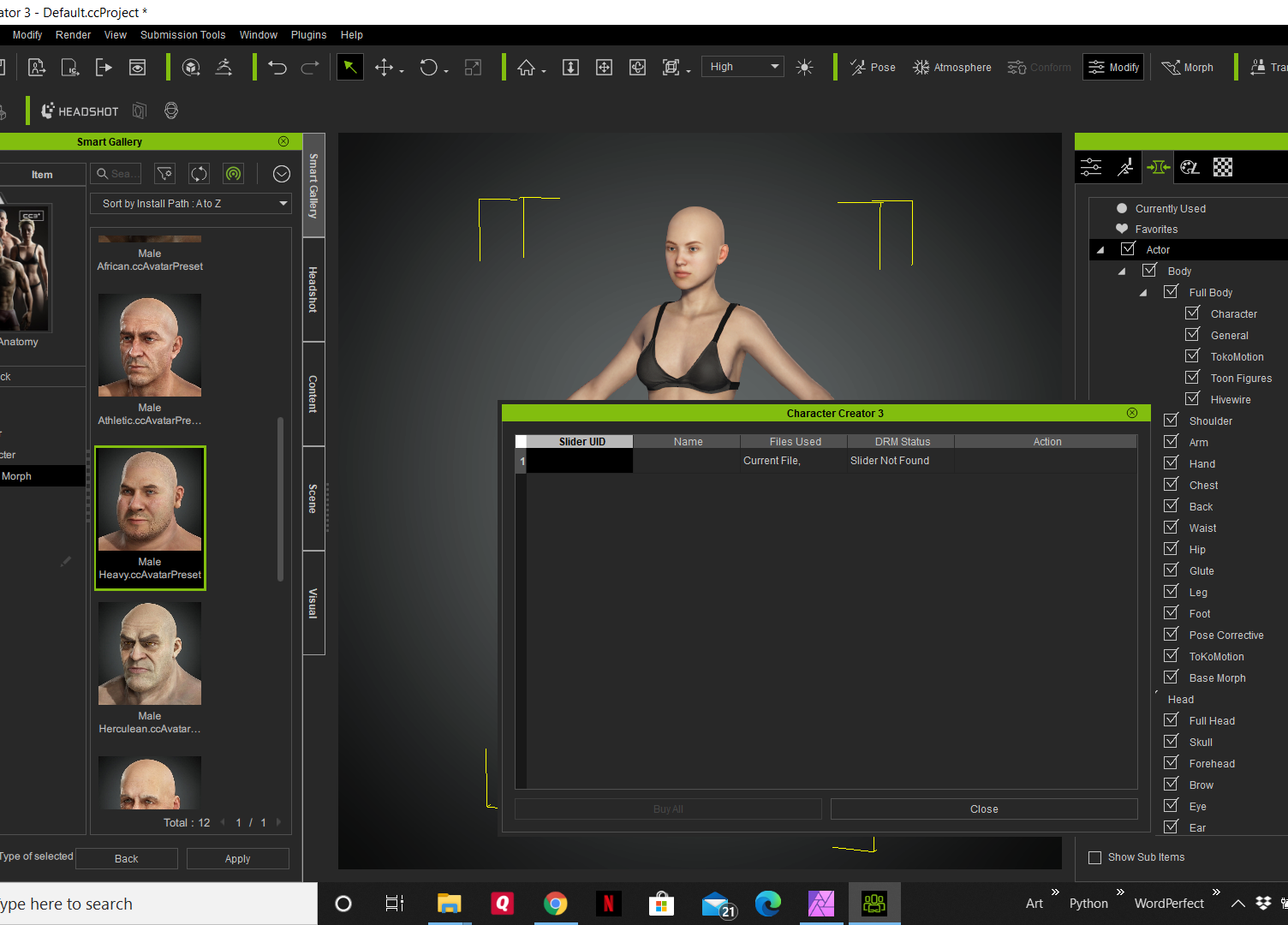Enable the Show Sub Items checkbox
The image size is (1288, 925).
tap(1094, 857)
